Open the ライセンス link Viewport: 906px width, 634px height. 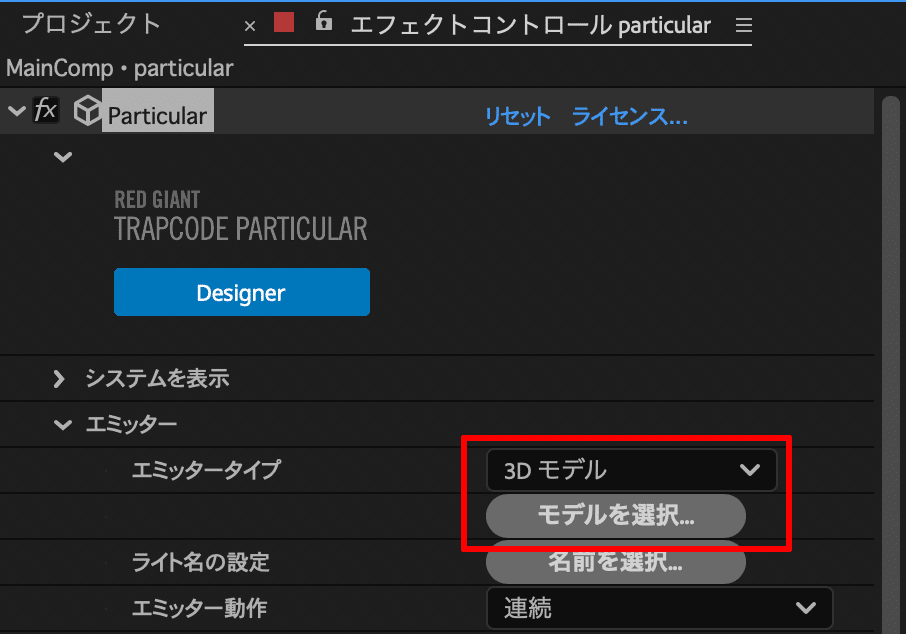(x=629, y=116)
